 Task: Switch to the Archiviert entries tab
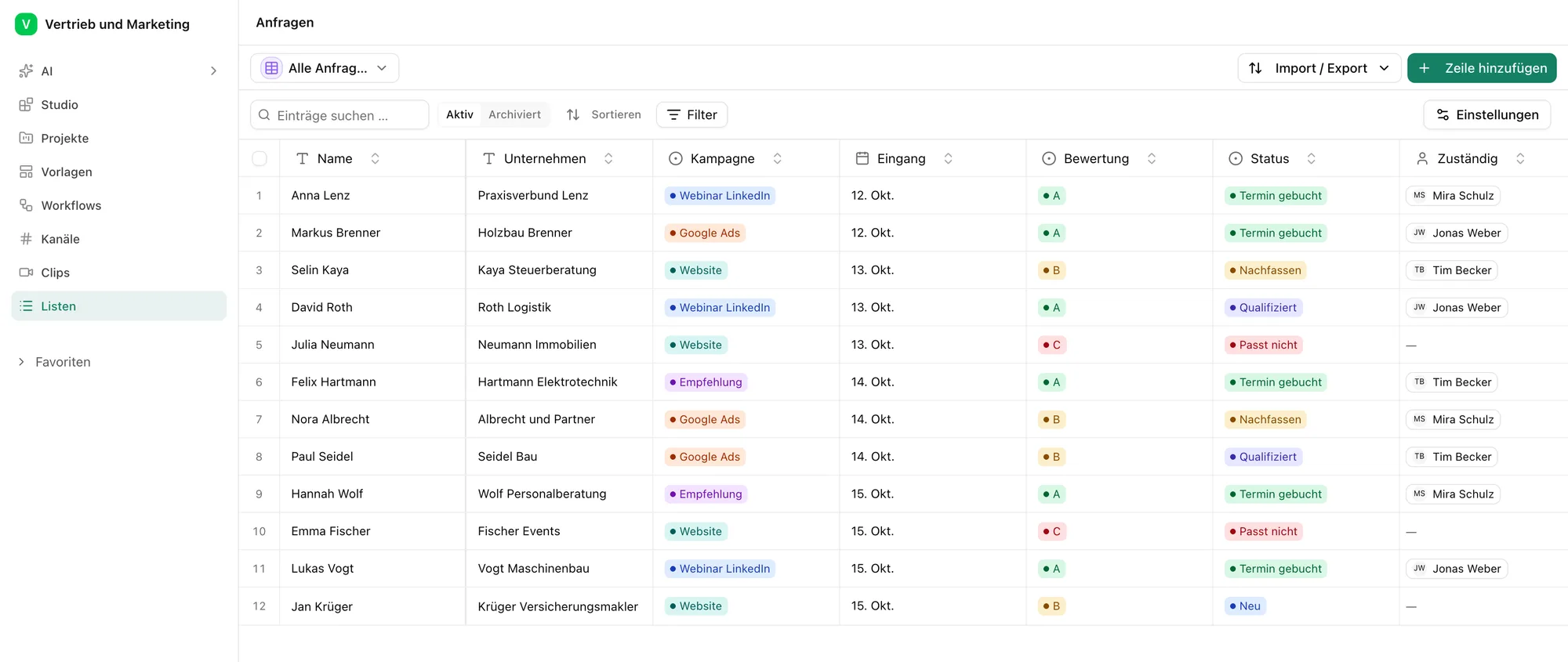click(x=514, y=114)
